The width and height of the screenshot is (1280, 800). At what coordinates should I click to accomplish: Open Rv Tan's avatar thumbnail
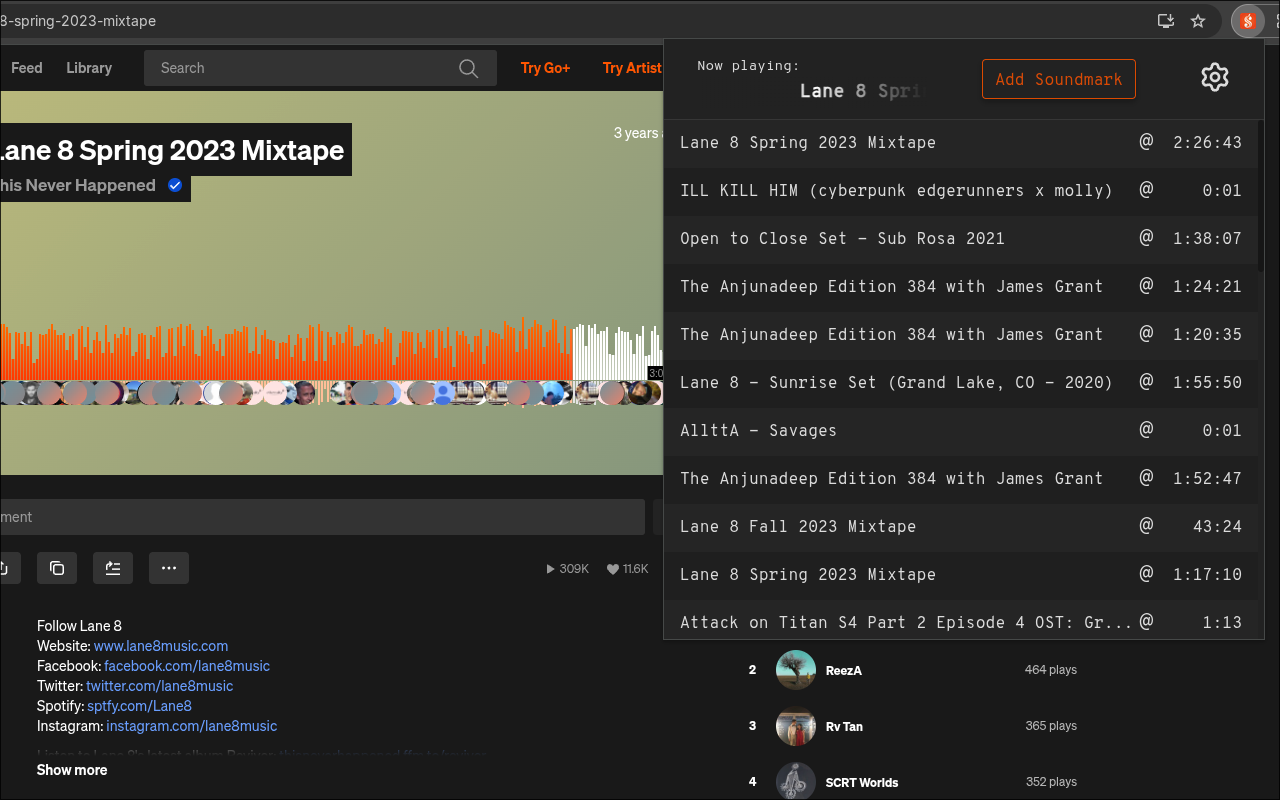(796, 726)
